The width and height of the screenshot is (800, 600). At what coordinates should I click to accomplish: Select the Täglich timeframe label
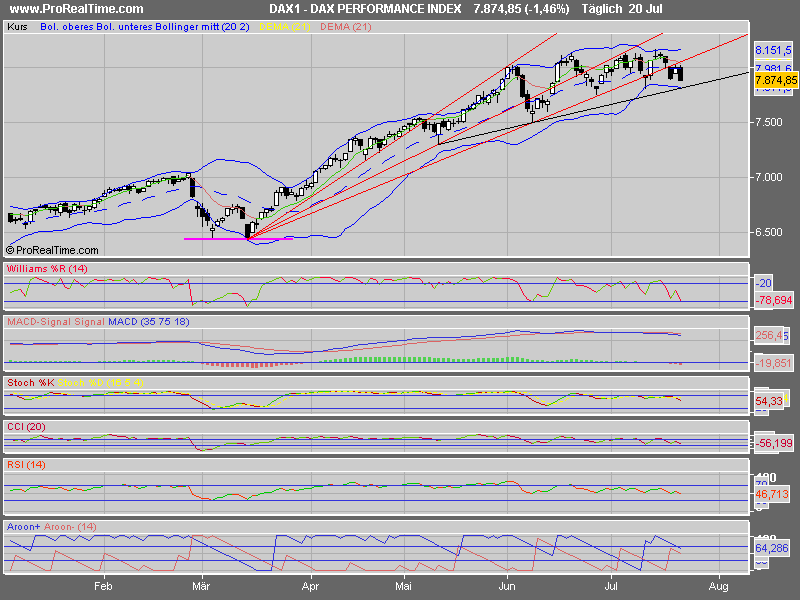tap(602, 9)
